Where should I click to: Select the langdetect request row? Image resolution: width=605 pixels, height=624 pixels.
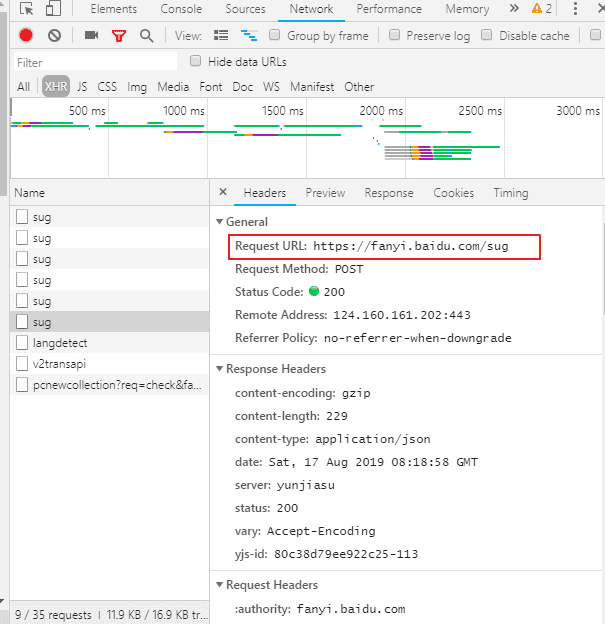coord(109,343)
